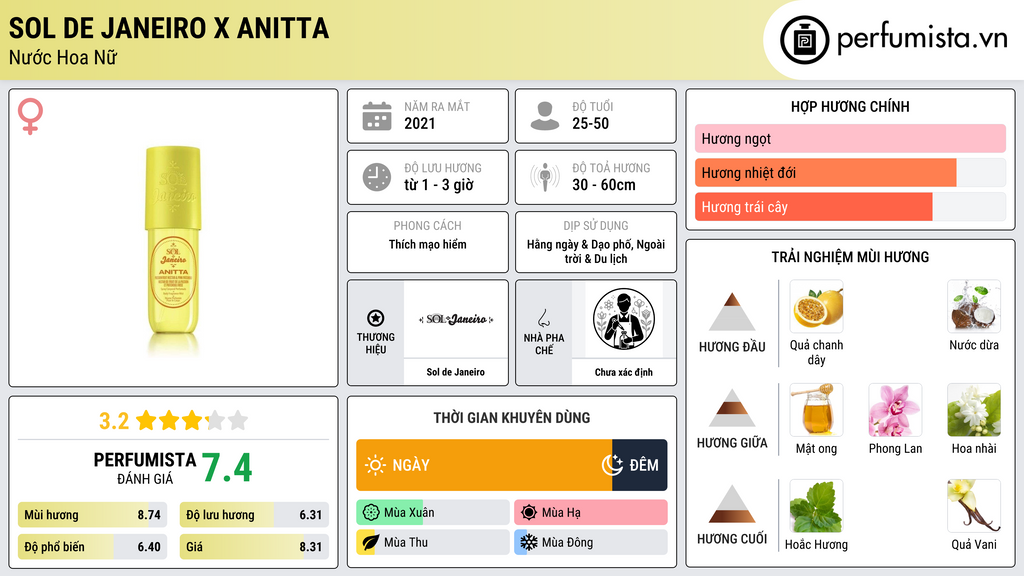Click the sillage icon beside Độ toả hương
Image resolution: width=1024 pixels, height=576 pixels.
[545, 177]
